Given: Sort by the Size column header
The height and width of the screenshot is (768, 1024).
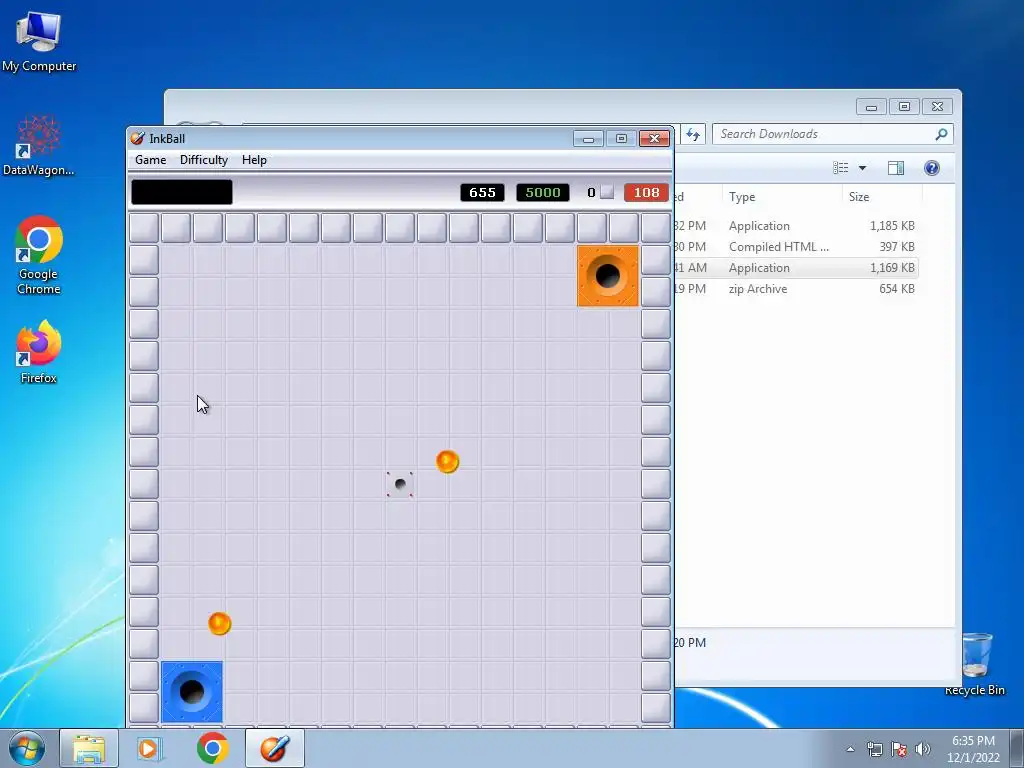Looking at the screenshot, I should pos(882,197).
